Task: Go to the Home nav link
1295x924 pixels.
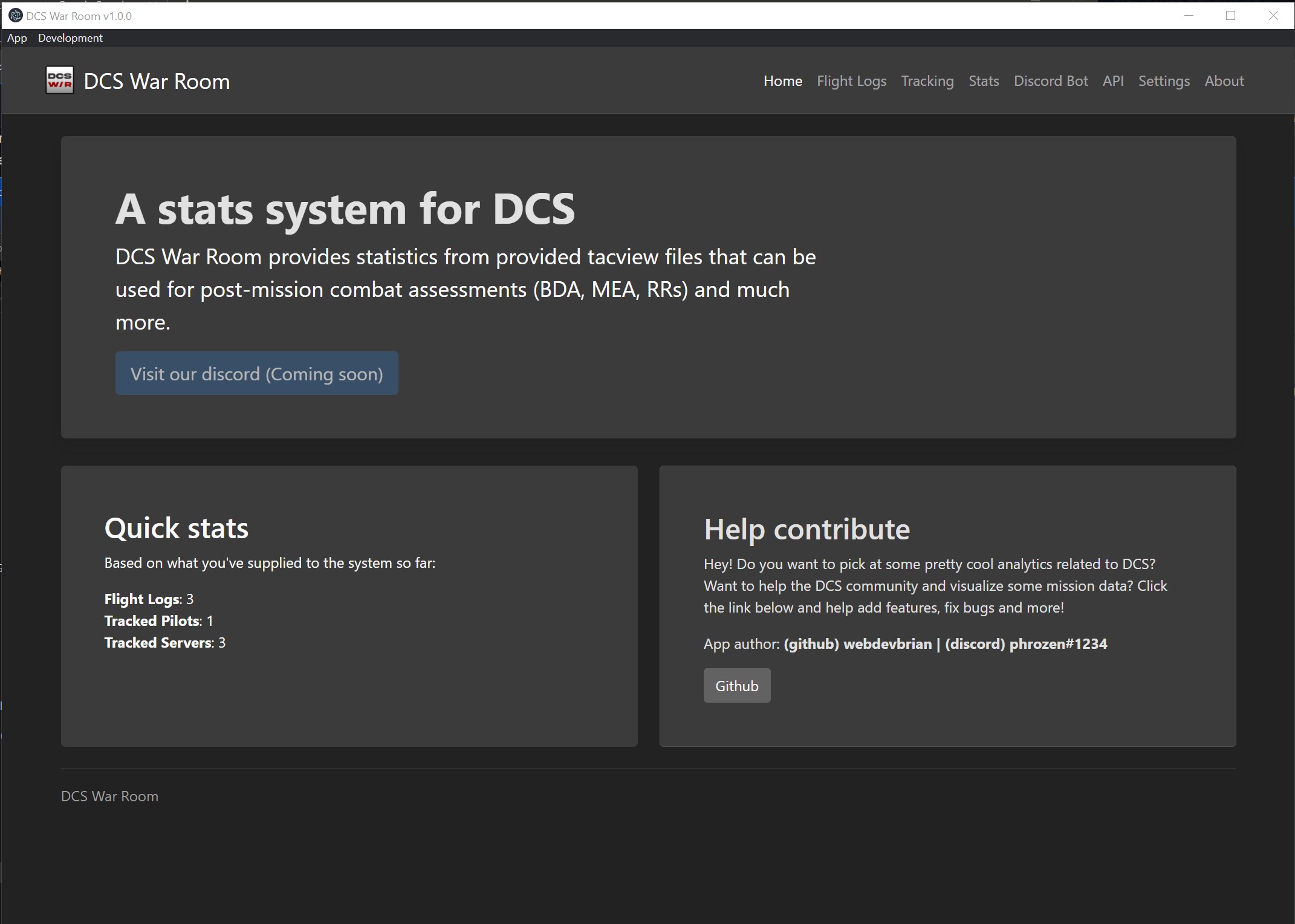Action: pyautogui.click(x=783, y=81)
